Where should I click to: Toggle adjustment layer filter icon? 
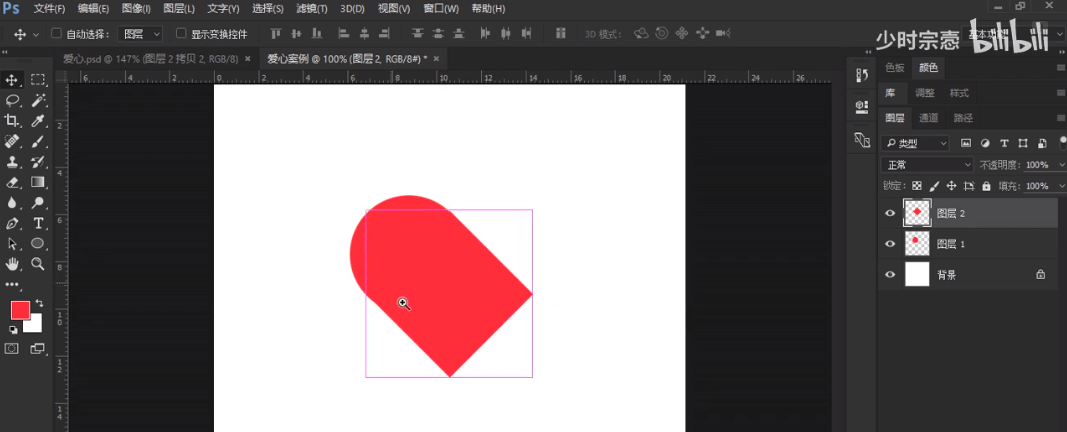(x=985, y=143)
